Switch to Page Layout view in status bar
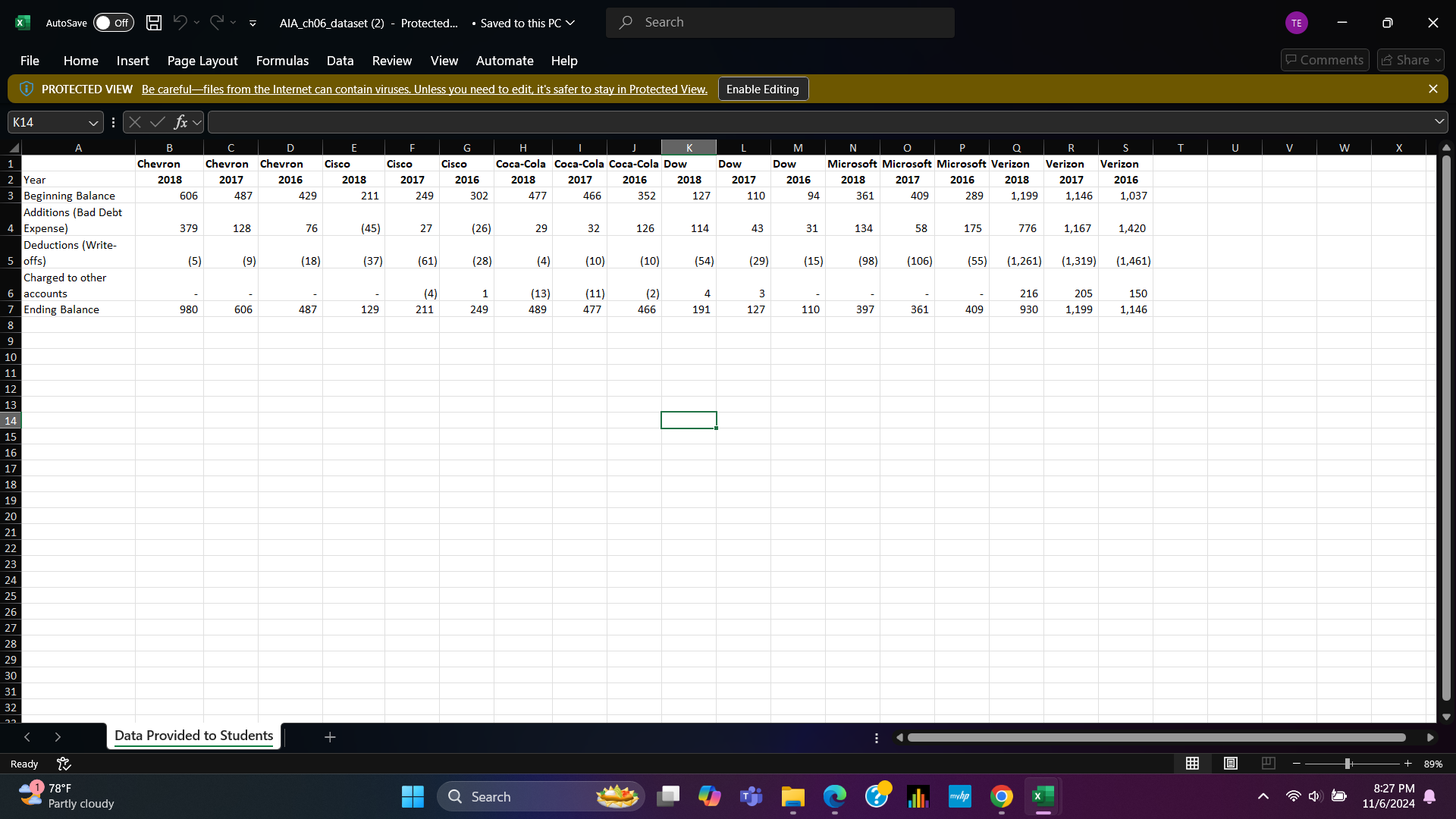 (1230, 764)
